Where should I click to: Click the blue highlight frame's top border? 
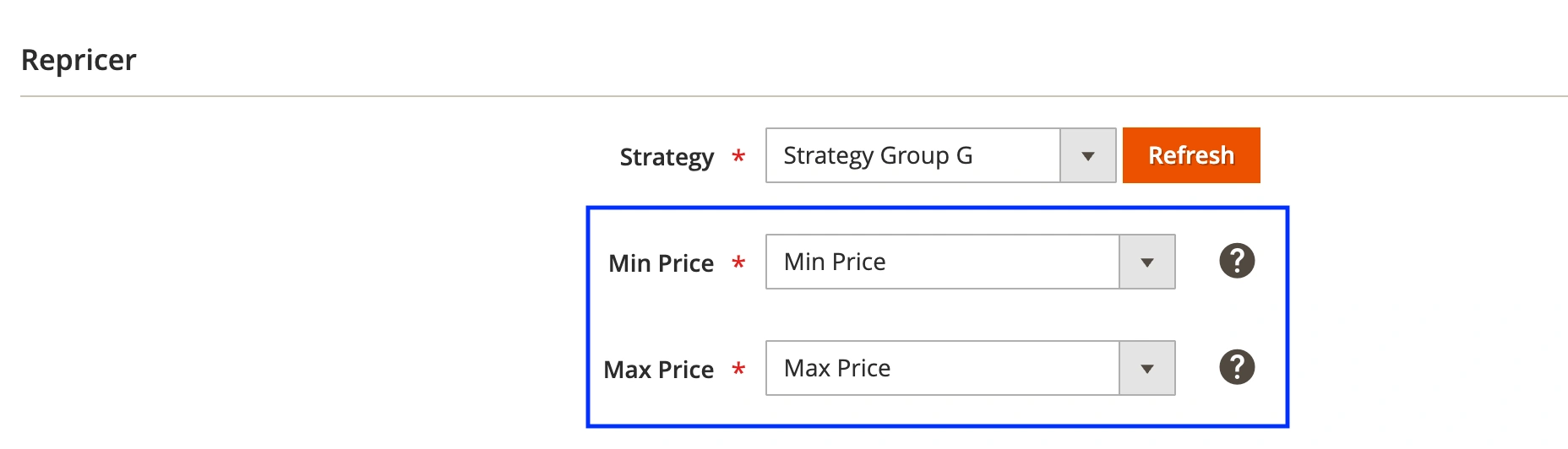point(938,208)
